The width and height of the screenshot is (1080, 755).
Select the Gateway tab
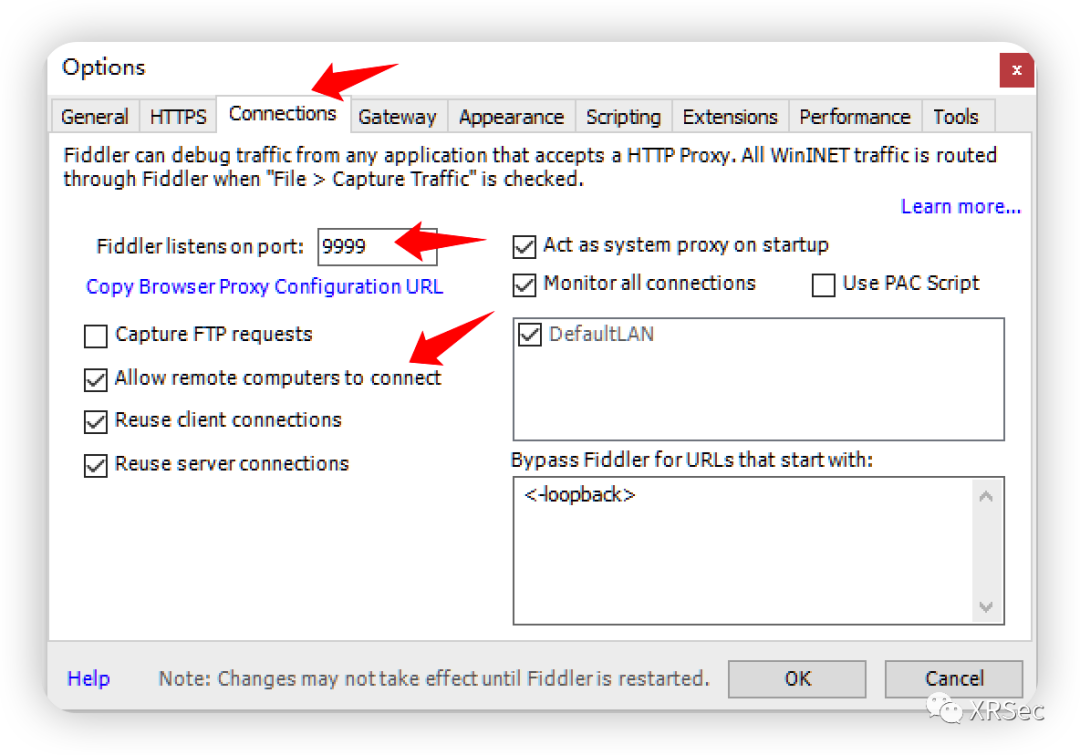397,117
